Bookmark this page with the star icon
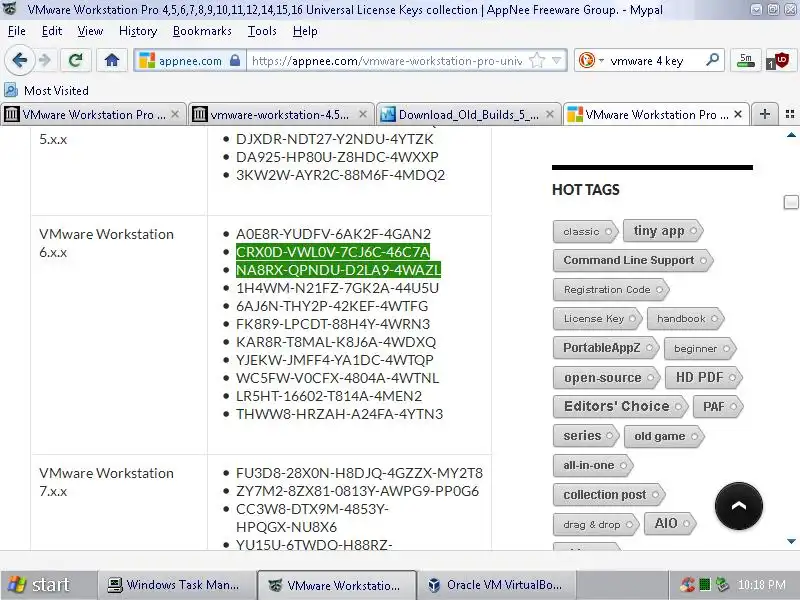800x600 pixels. tap(537, 61)
